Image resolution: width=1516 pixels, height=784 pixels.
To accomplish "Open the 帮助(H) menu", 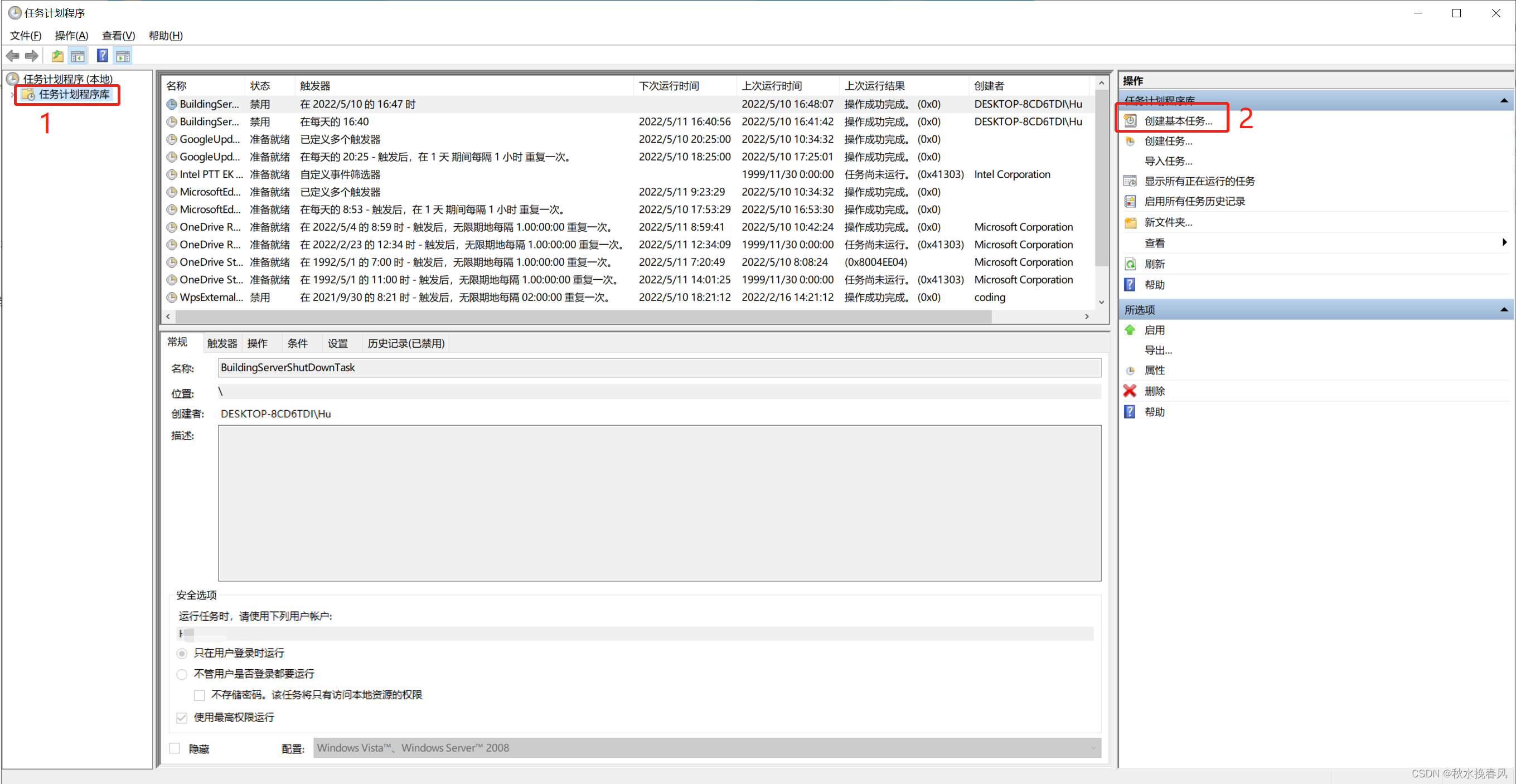I will click(x=166, y=36).
